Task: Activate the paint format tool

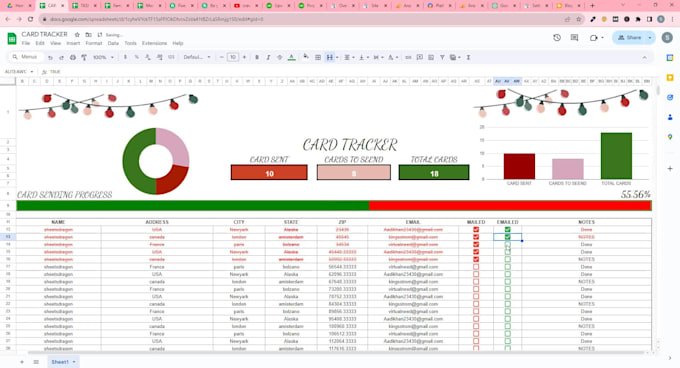Action: (84, 57)
